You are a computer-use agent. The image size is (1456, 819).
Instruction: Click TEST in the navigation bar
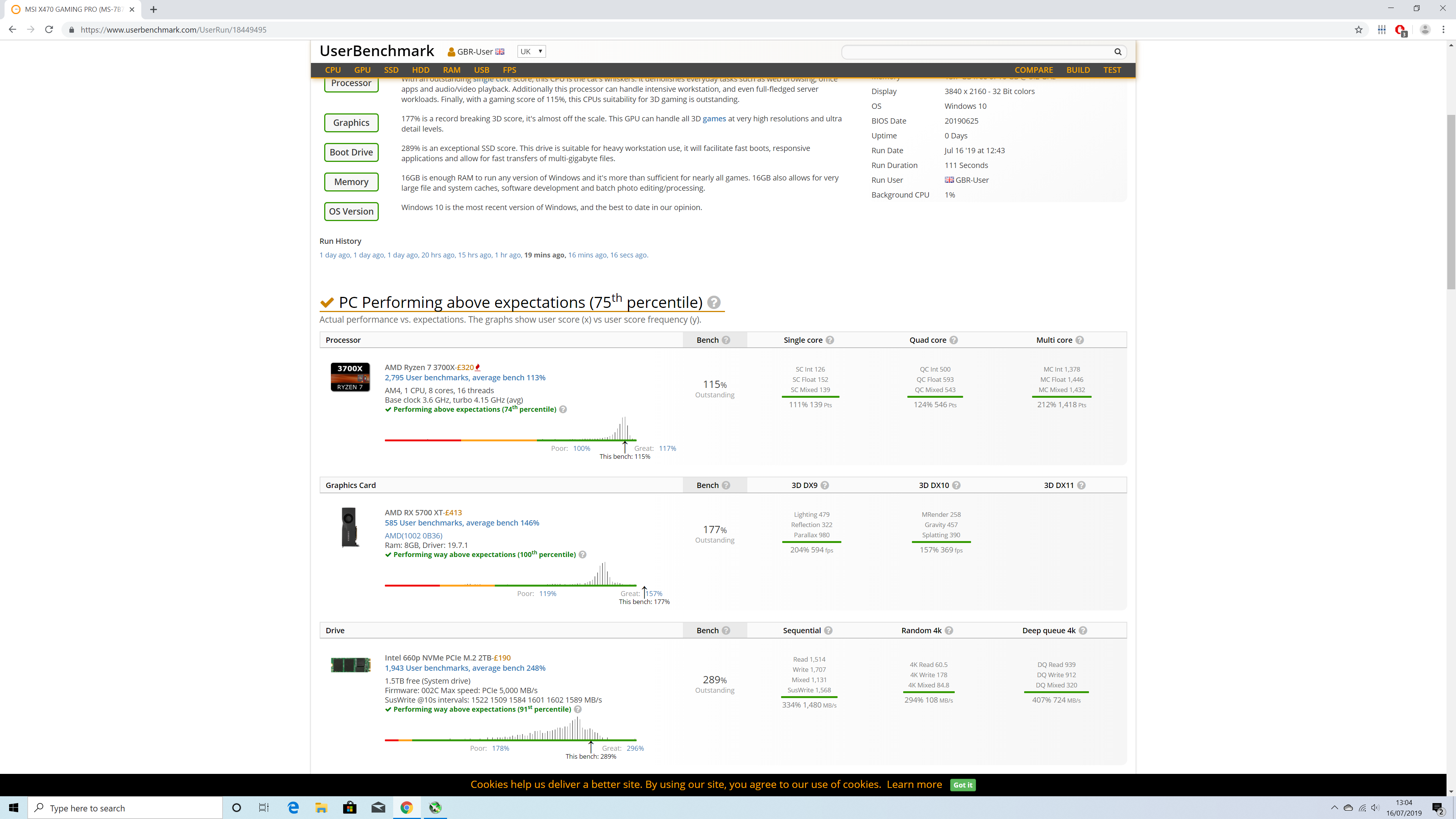tap(1112, 70)
